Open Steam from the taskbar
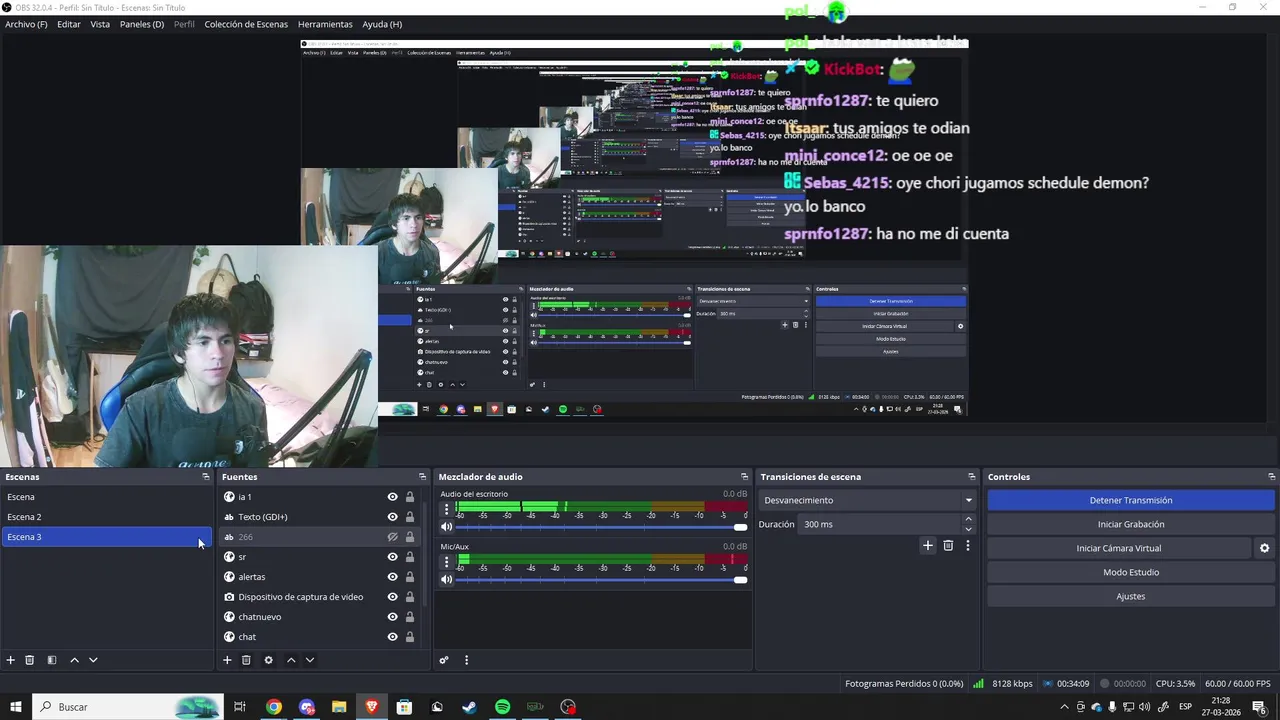The image size is (1280, 720). tap(470, 707)
